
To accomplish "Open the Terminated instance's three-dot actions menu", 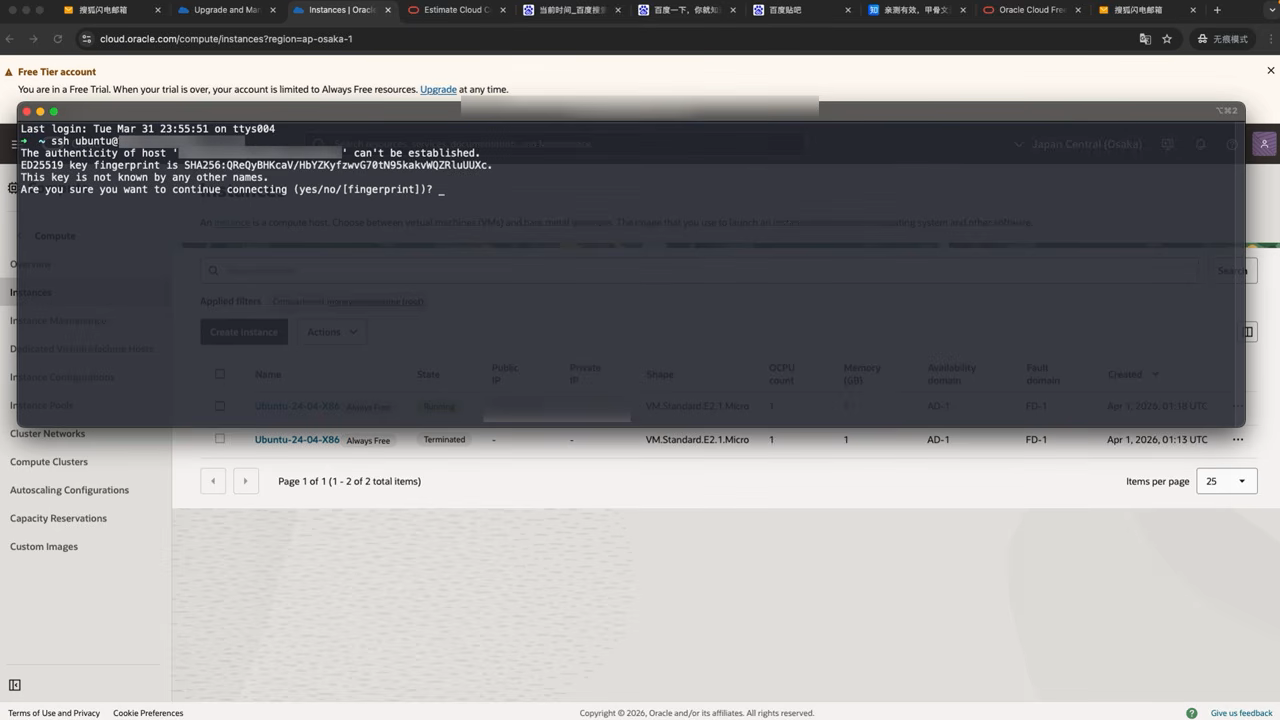I will pos(1238,440).
